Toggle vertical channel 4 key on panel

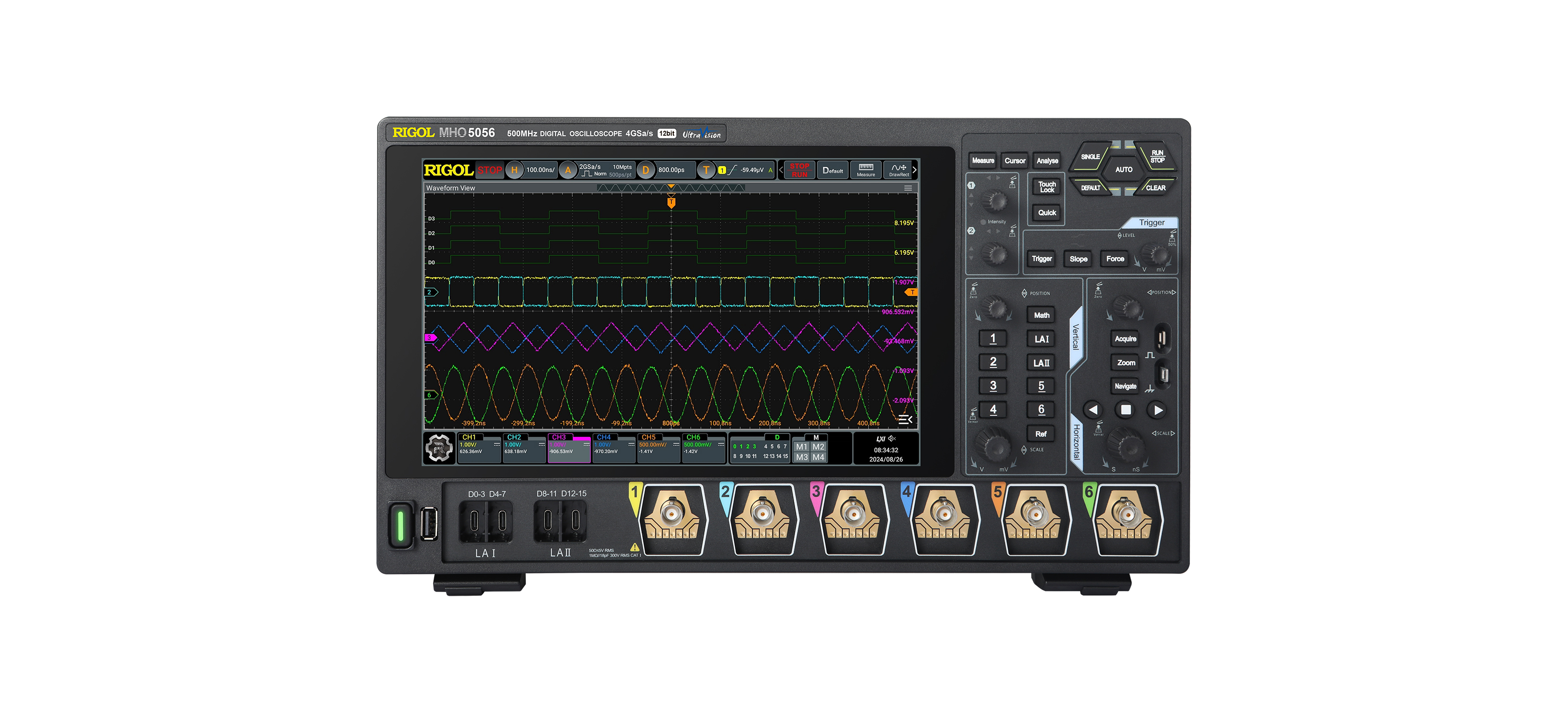(993, 409)
